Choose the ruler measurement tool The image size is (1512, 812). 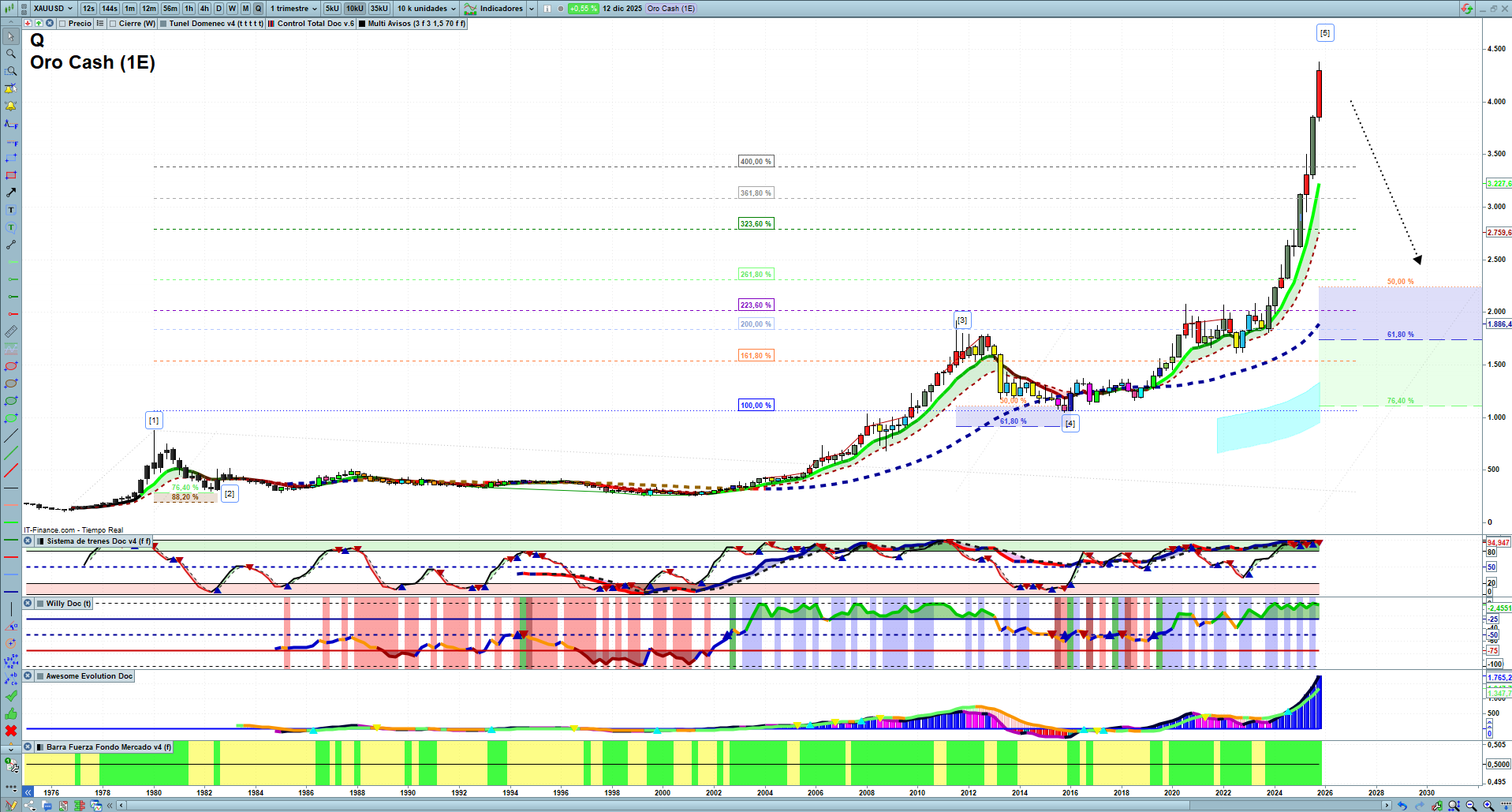(11, 331)
